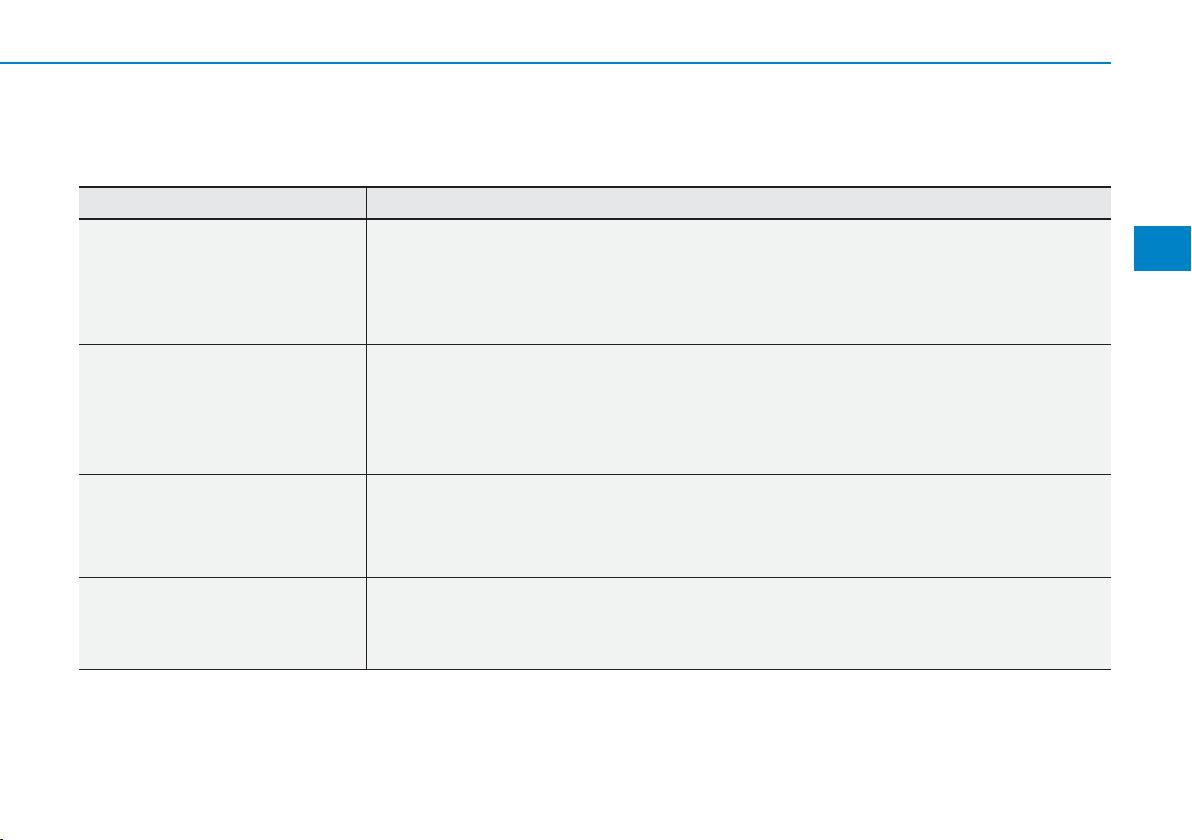Click the white title area above table
1192x840 pixels.
pos(594,125)
